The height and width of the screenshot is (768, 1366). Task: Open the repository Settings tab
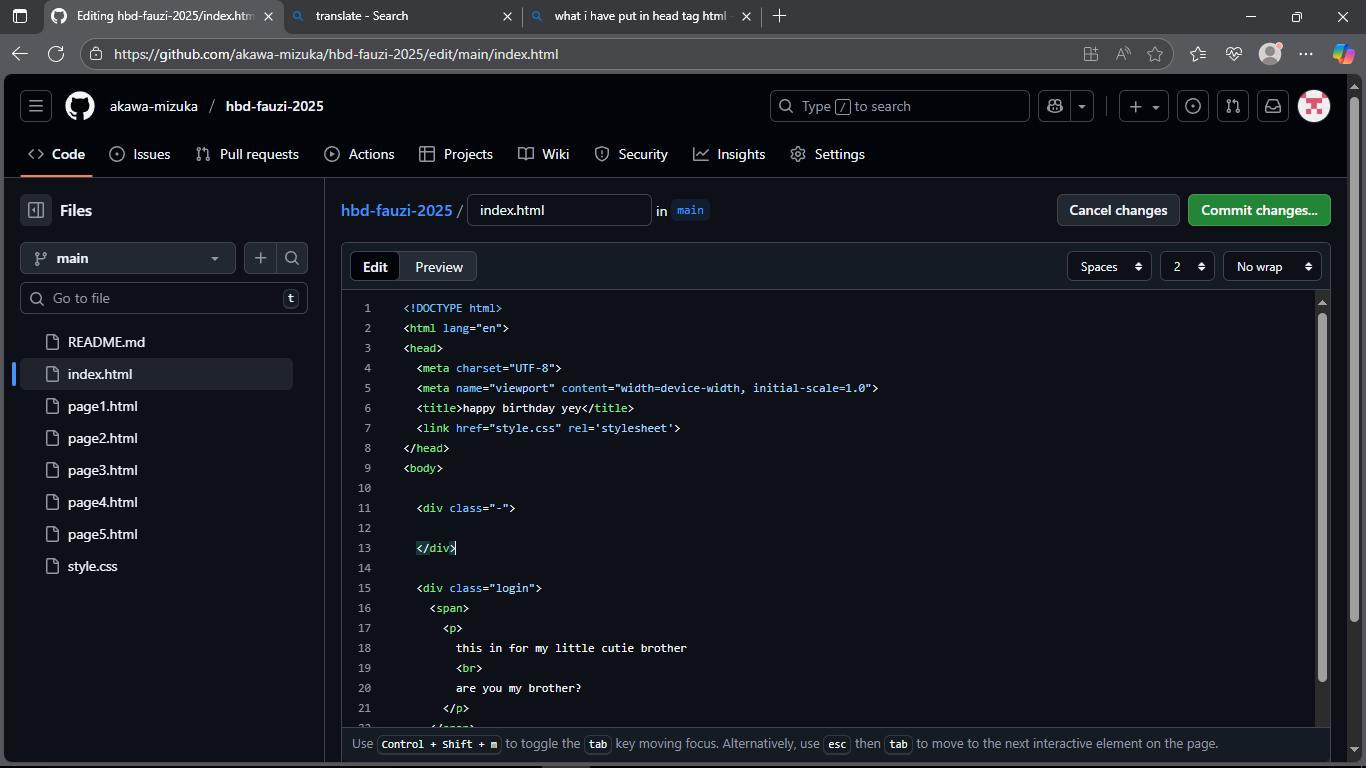click(827, 154)
